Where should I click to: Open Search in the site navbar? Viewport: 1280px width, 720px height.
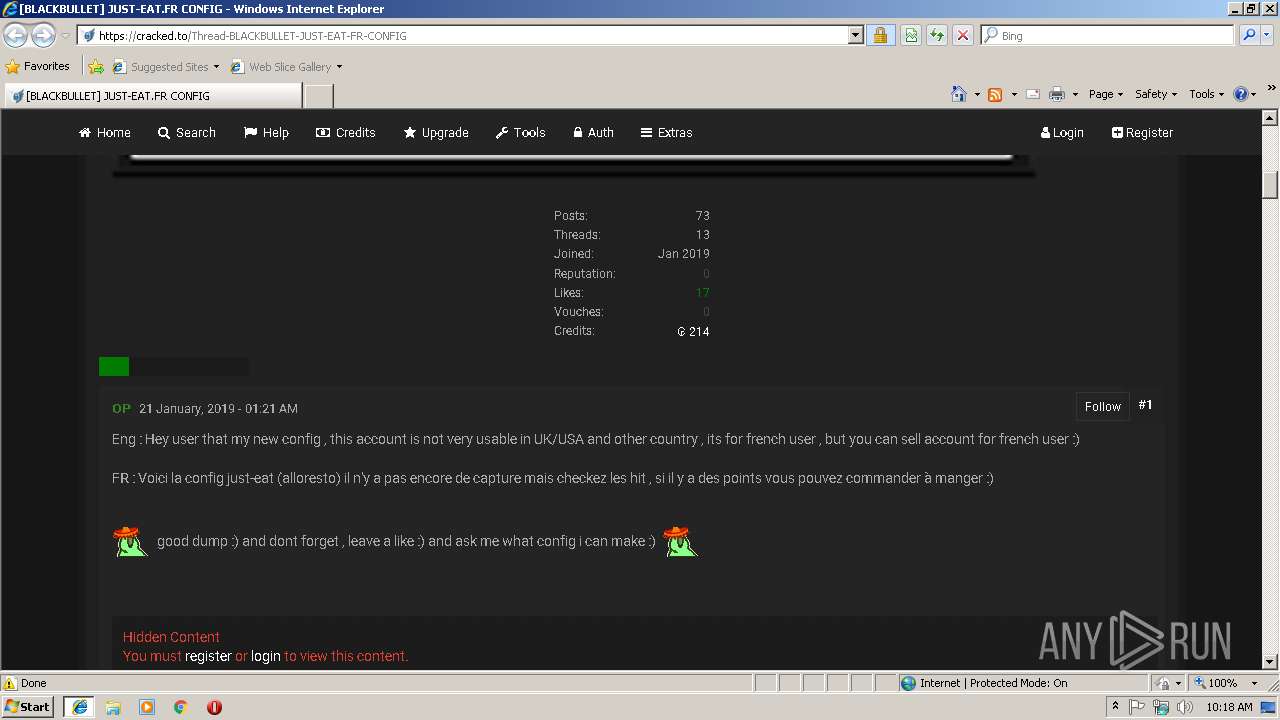[x=187, y=132]
